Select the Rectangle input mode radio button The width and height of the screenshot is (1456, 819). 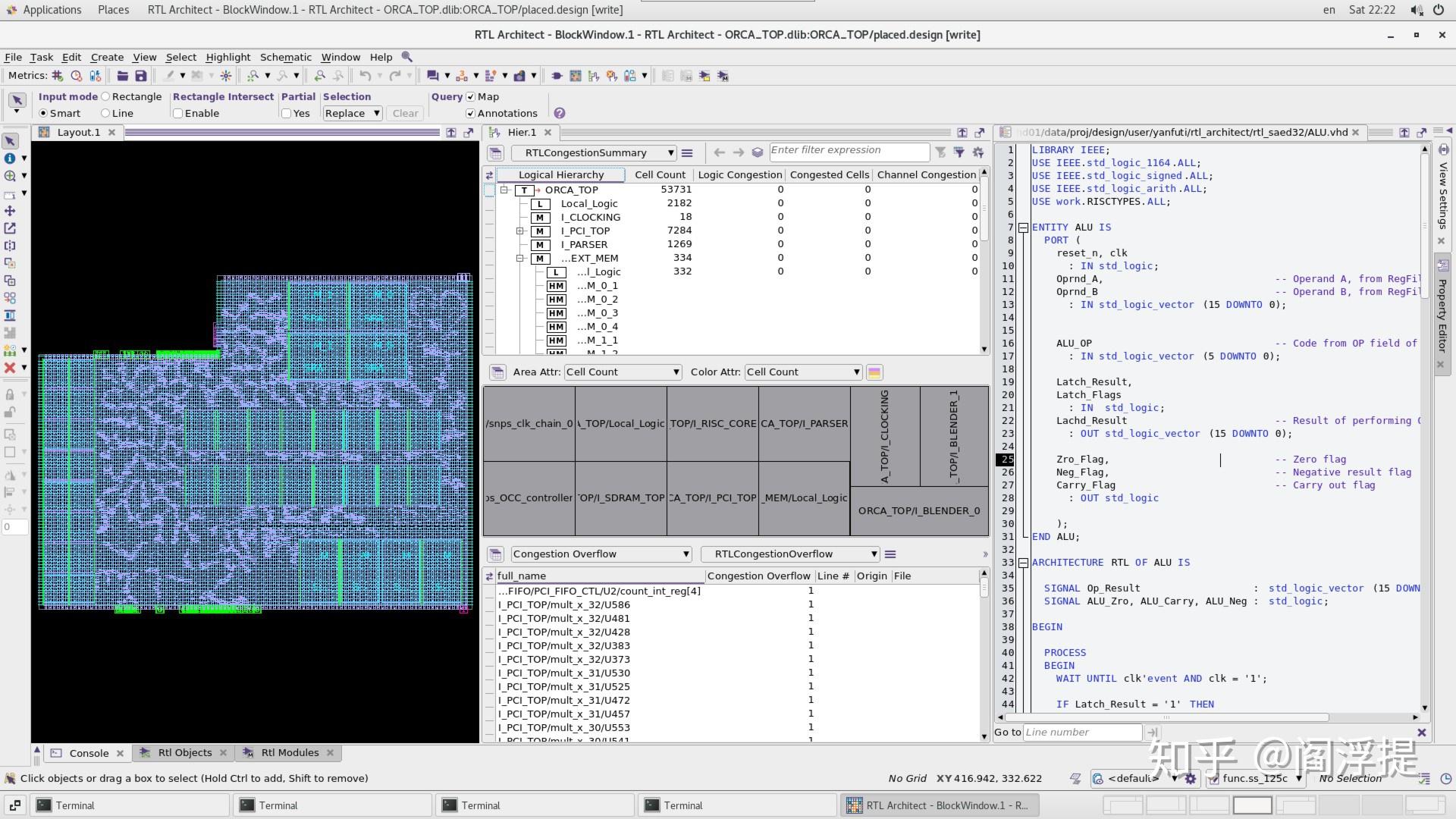pyautogui.click(x=105, y=96)
